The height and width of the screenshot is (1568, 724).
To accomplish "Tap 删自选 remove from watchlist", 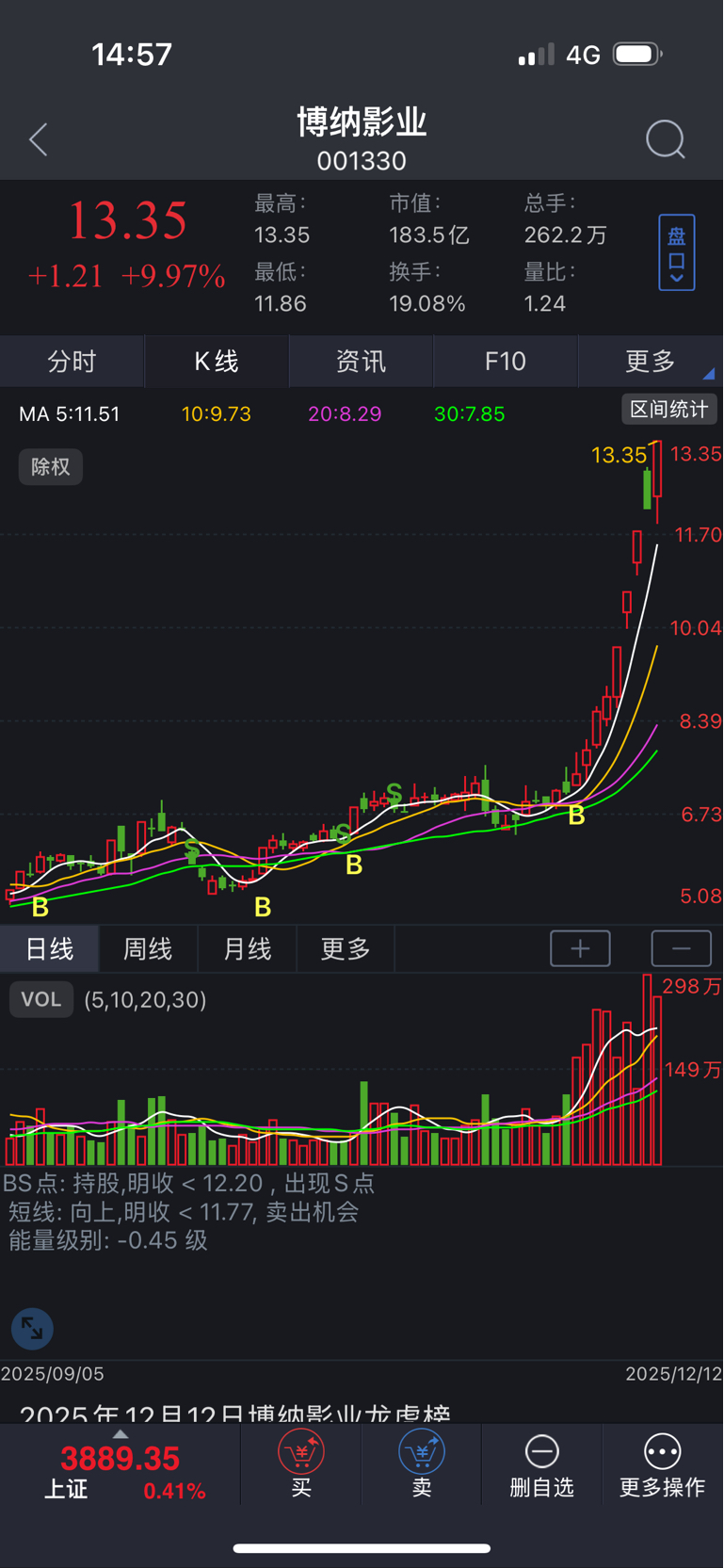I will click(541, 1464).
